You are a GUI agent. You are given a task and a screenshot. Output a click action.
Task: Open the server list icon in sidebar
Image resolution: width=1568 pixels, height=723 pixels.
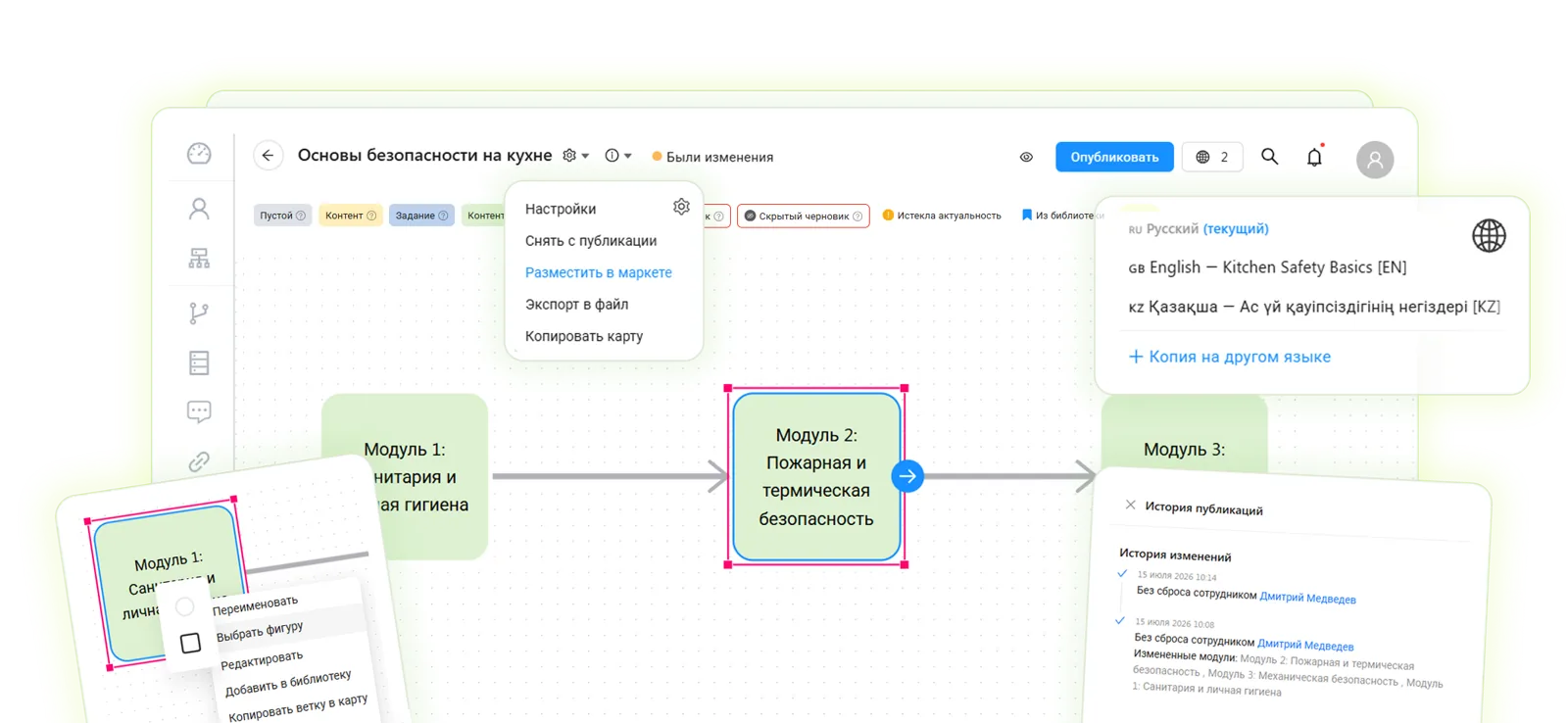tap(199, 362)
